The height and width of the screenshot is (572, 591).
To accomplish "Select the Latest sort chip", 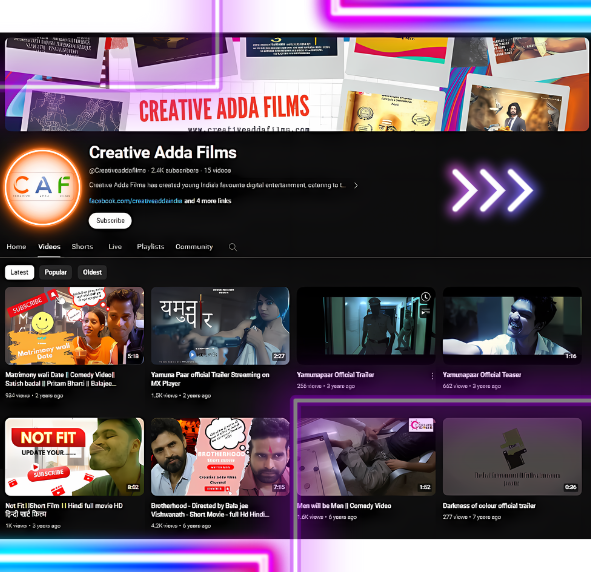I will pos(20,272).
